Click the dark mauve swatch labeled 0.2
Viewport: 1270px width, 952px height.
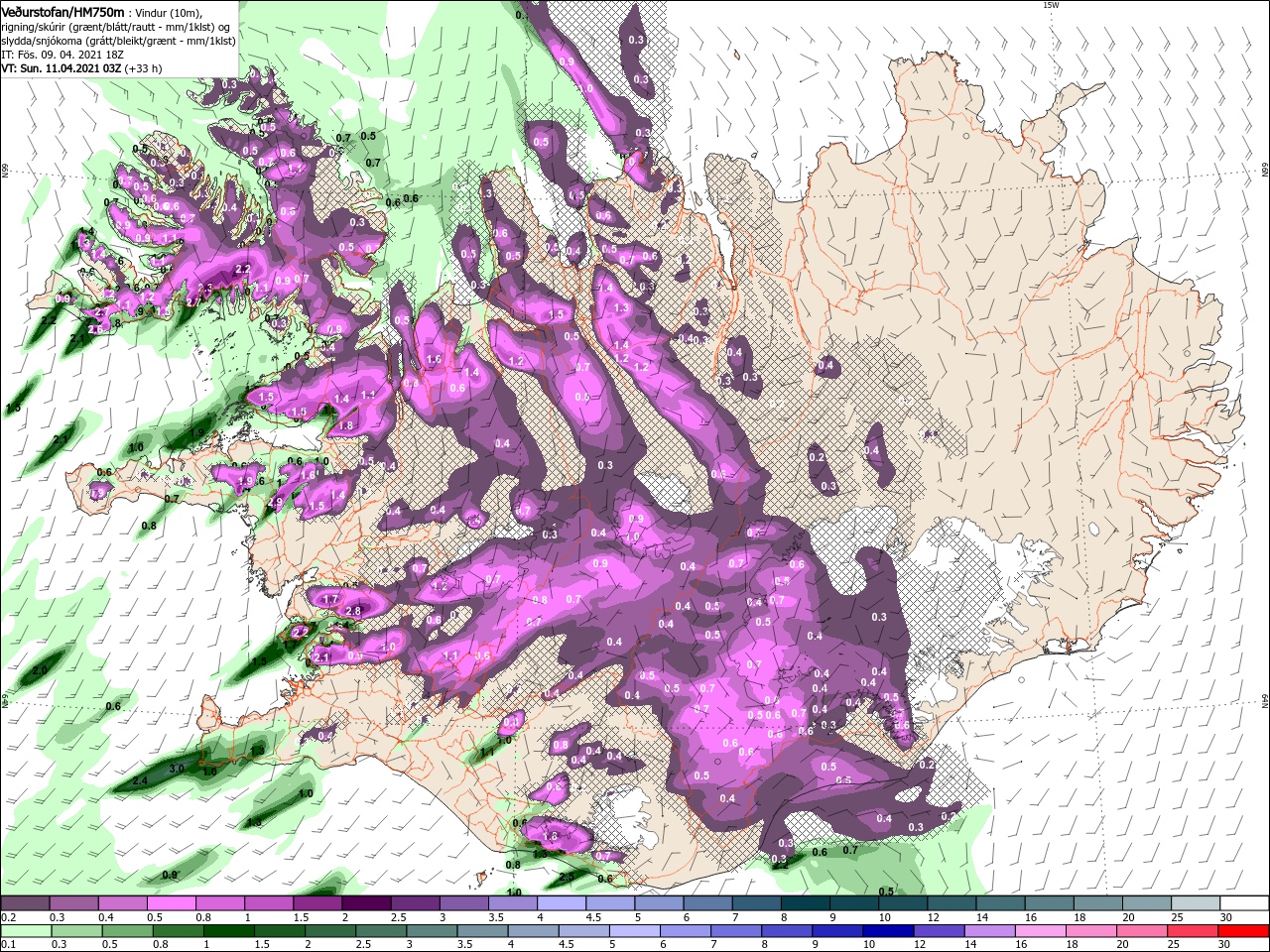[25, 903]
